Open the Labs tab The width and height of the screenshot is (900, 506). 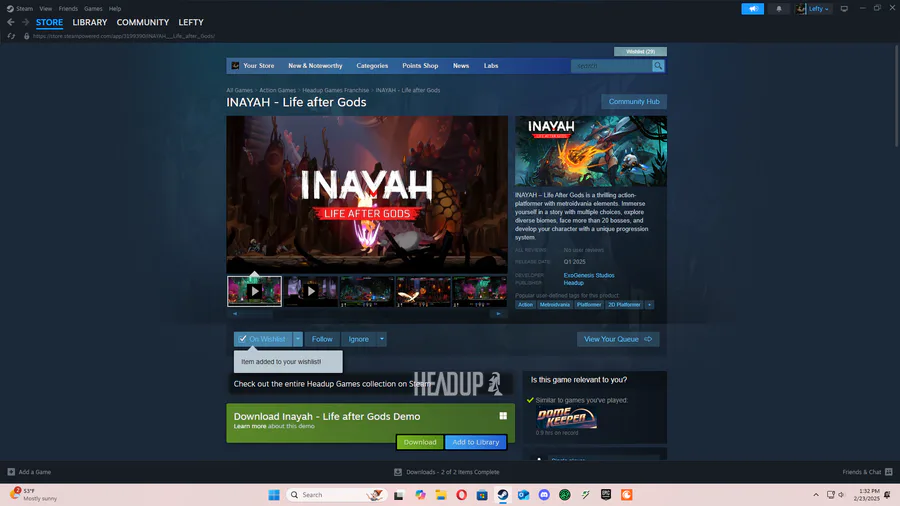[x=491, y=66]
